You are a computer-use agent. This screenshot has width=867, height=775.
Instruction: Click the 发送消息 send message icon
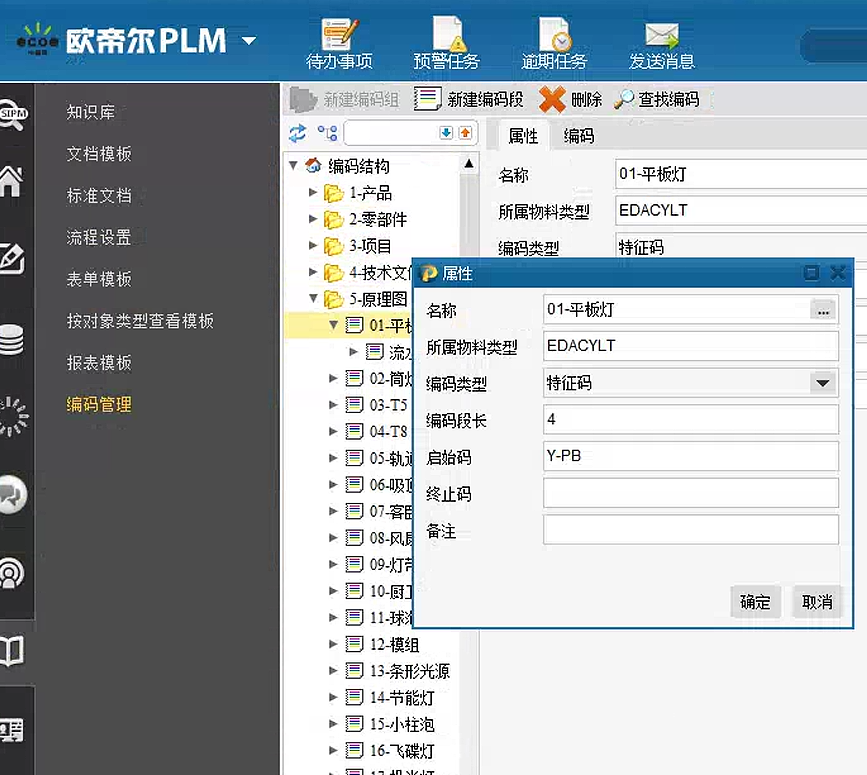661,36
